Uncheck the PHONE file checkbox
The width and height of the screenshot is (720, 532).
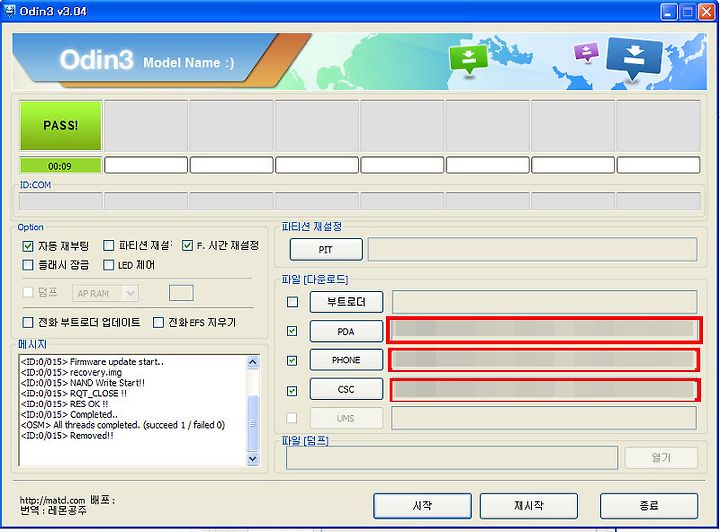292,361
